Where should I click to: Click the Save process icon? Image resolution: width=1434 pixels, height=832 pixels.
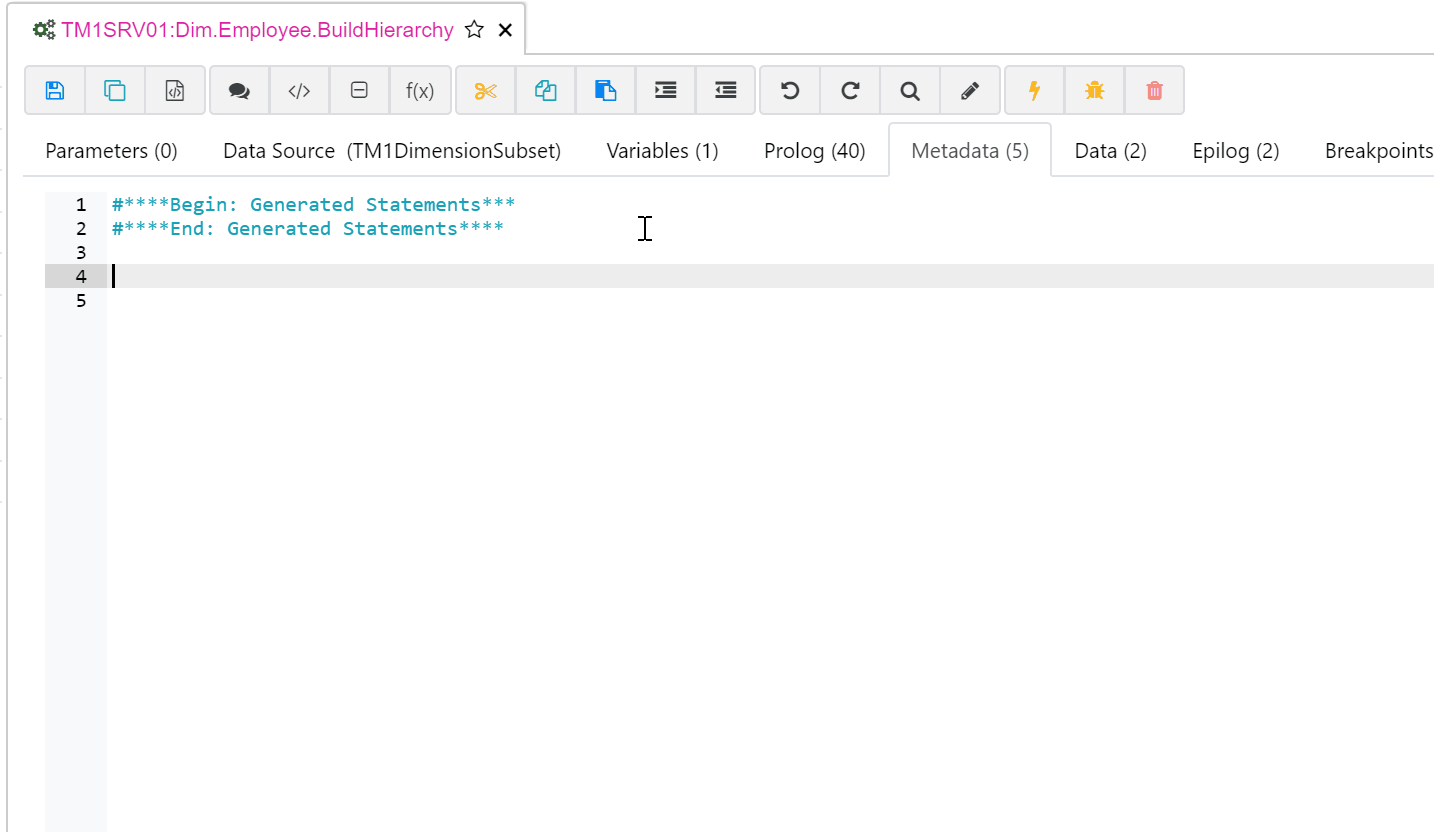pyautogui.click(x=55, y=91)
